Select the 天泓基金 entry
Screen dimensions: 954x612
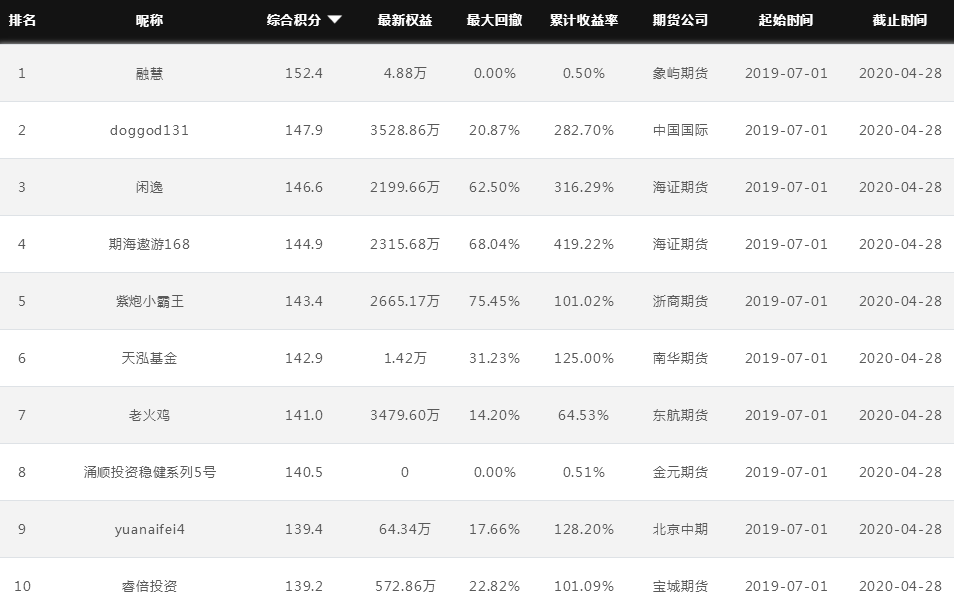coord(149,358)
